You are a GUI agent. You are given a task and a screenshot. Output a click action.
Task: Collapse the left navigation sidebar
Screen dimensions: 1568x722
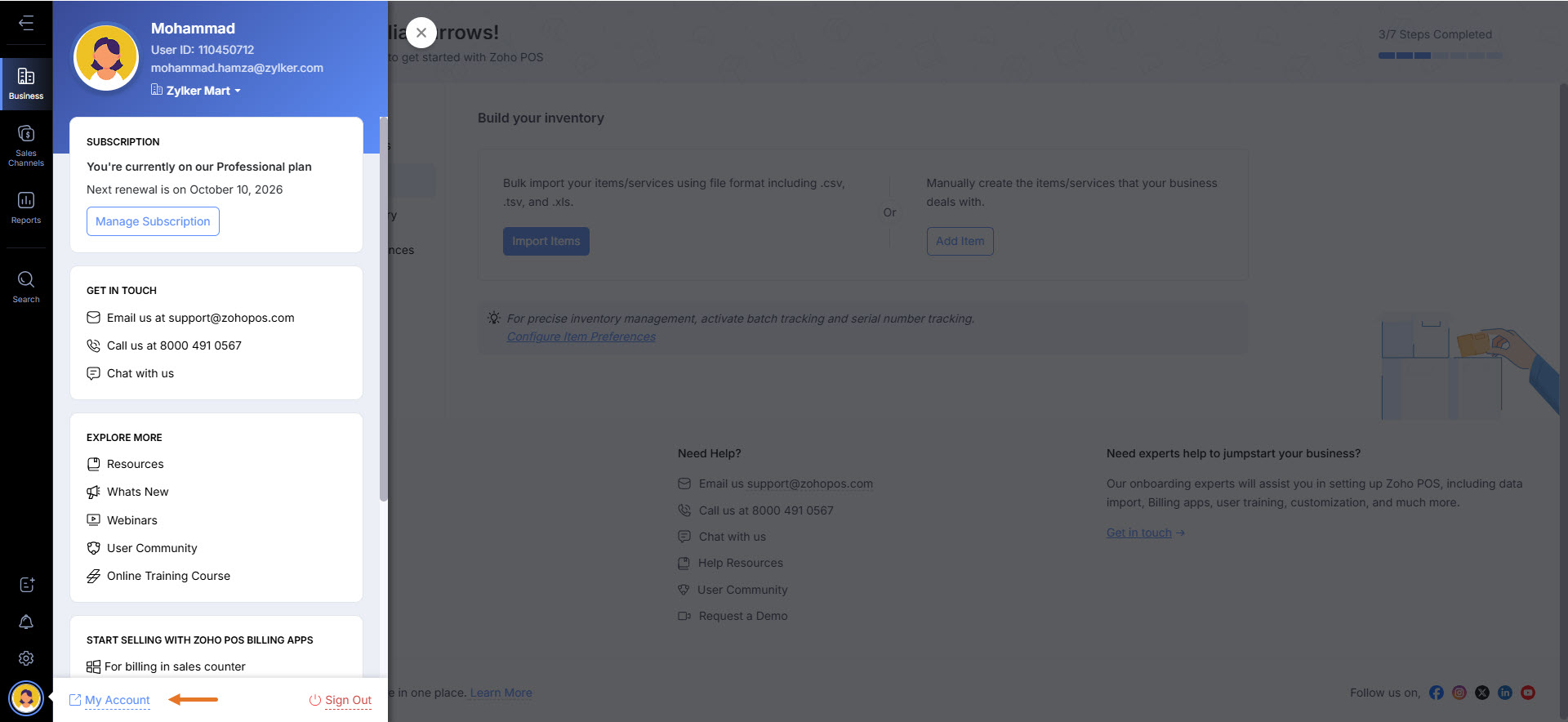[26, 23]
